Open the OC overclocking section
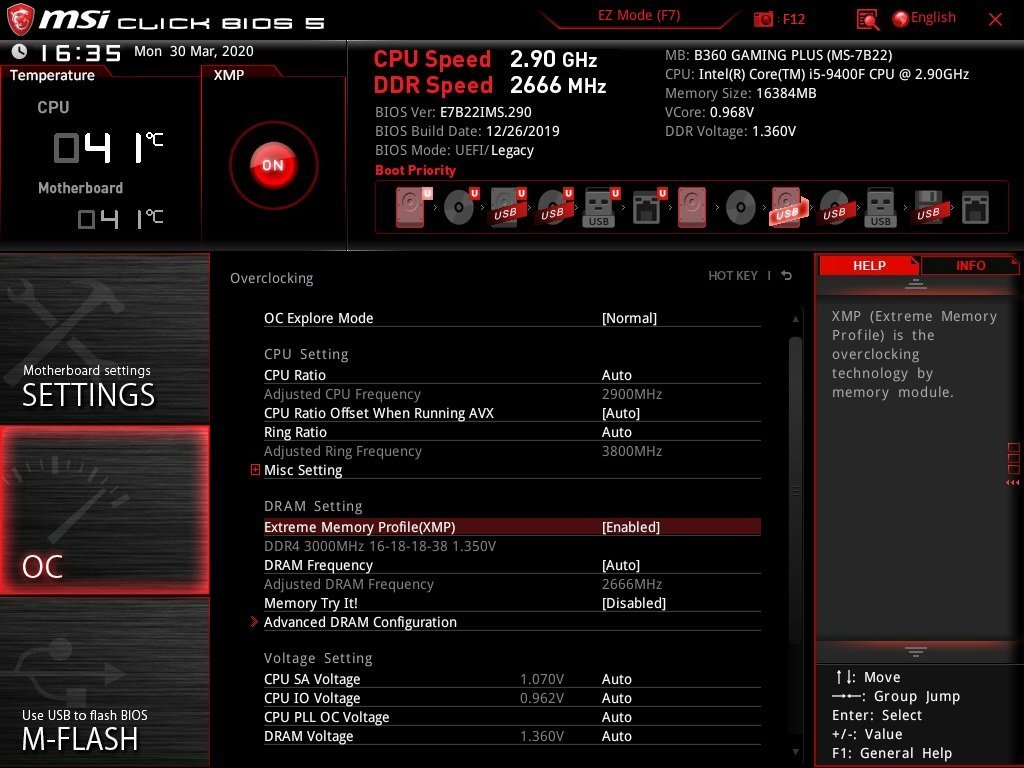 (104, 510)
